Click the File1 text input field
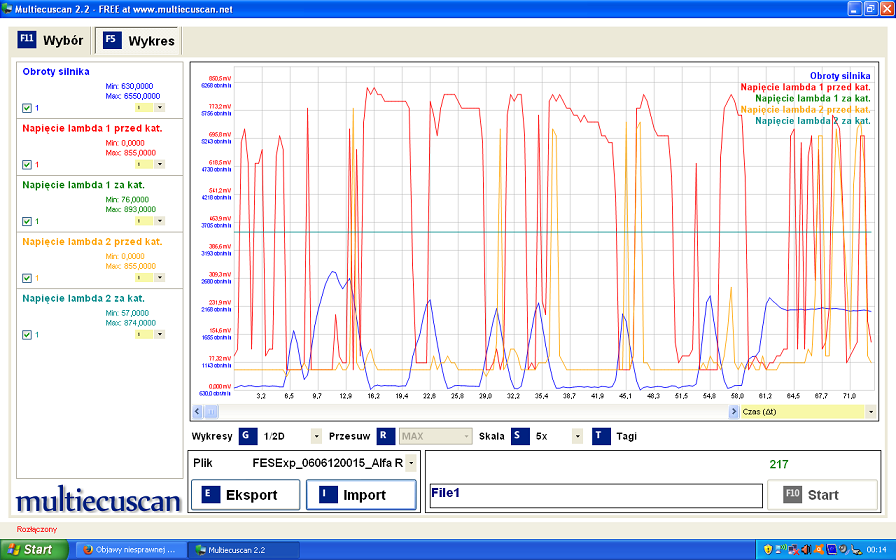 (594, 495)
